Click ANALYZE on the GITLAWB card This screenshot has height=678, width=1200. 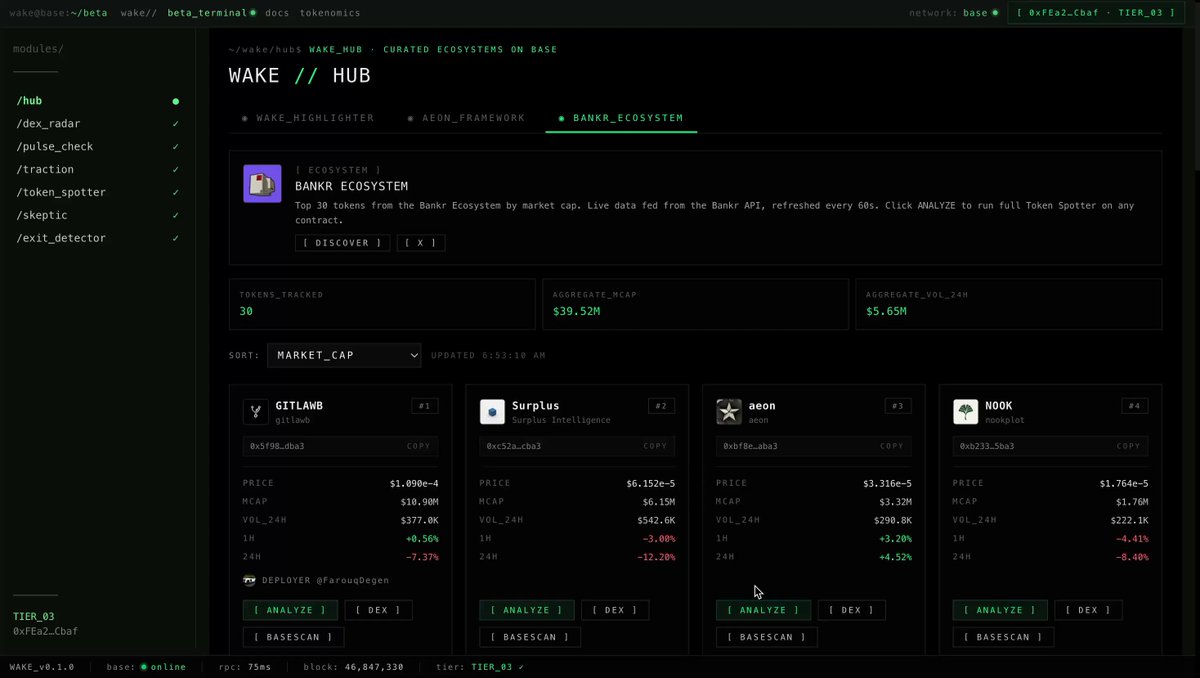tap(290, 610)
